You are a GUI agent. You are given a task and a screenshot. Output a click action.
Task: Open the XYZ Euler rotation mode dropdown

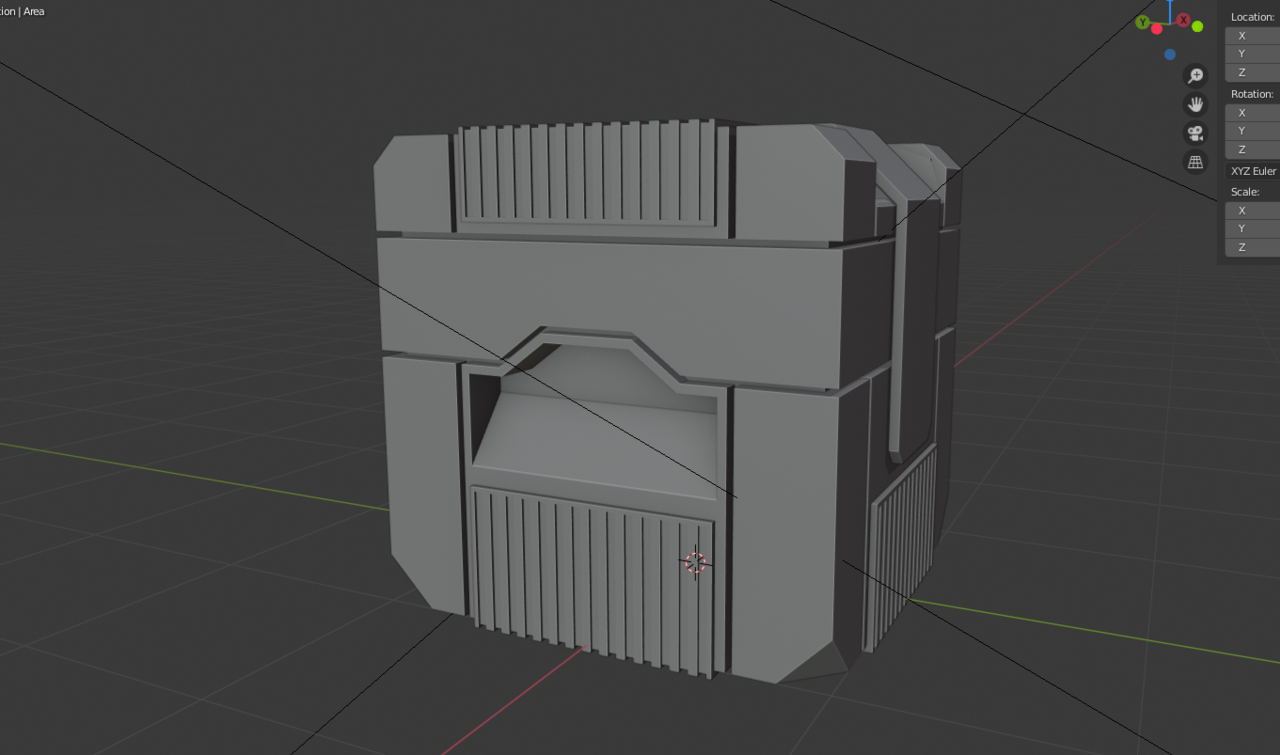point(1251,170)
